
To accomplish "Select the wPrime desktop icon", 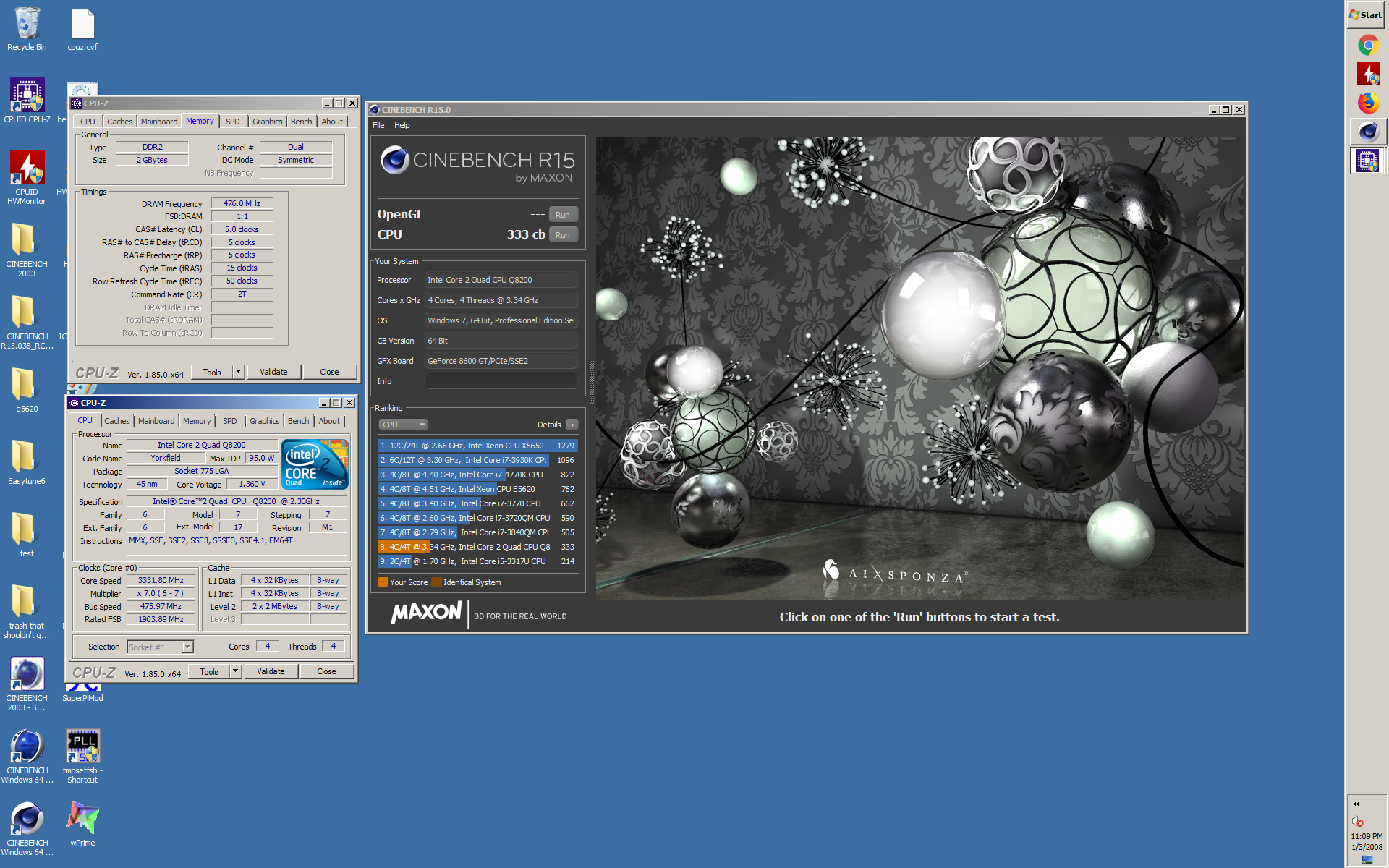I will [x=82, y=825].
